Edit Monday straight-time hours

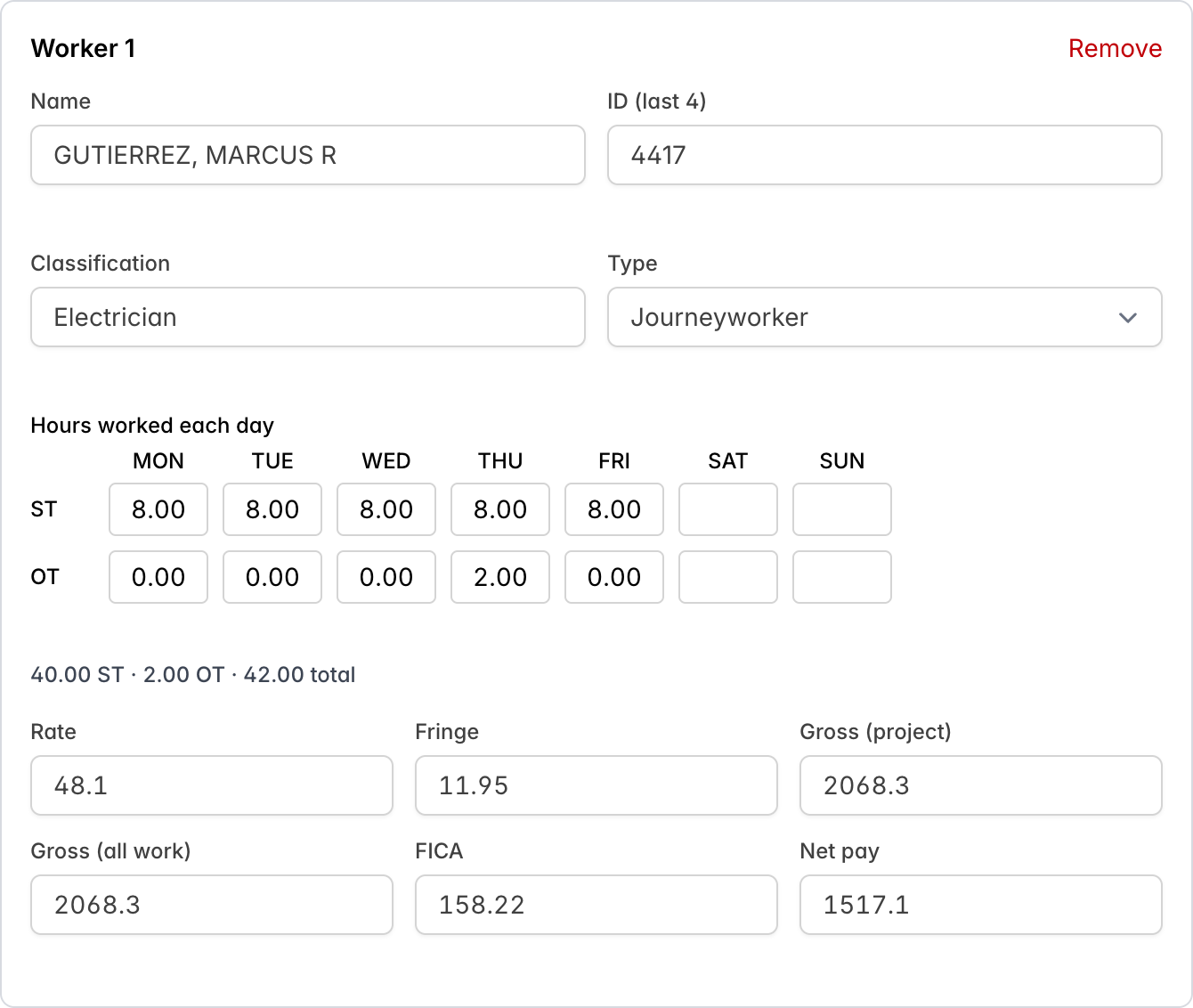click(158, 509)
